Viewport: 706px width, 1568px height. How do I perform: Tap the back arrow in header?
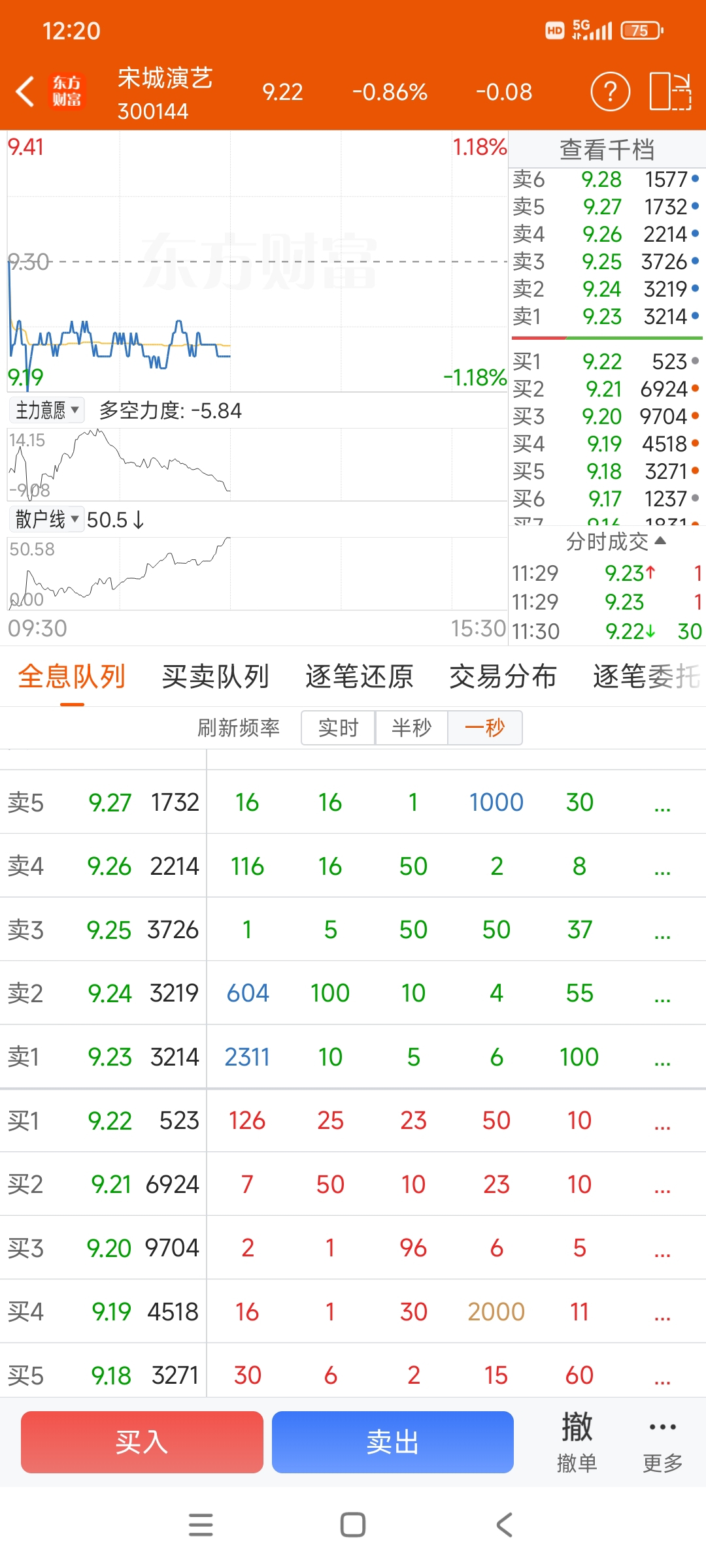(x=25, y=91)
